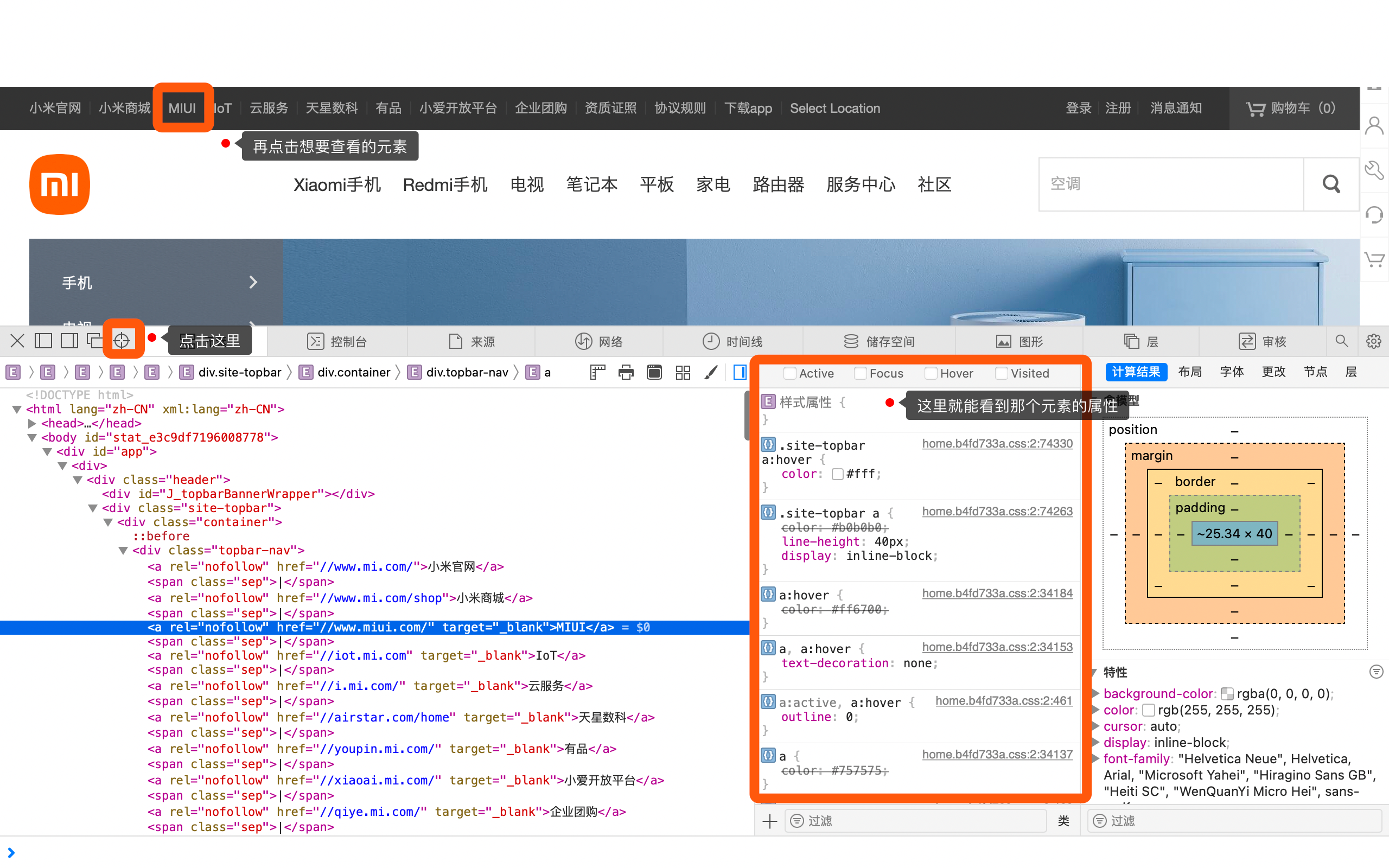Click the Mi logo
The width and height of the screenshot is (1389, 868).
coord(60,184)
